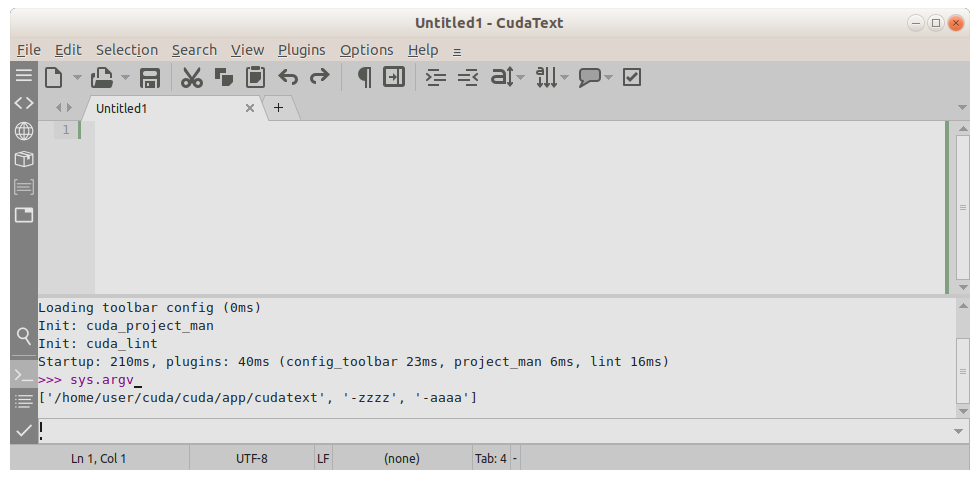Open the Search menu
Viewport: 980px width, 480px height.
click(194, 50)
